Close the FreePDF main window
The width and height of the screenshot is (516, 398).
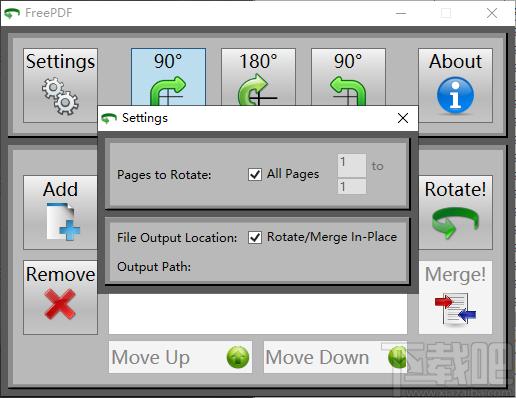492,13
